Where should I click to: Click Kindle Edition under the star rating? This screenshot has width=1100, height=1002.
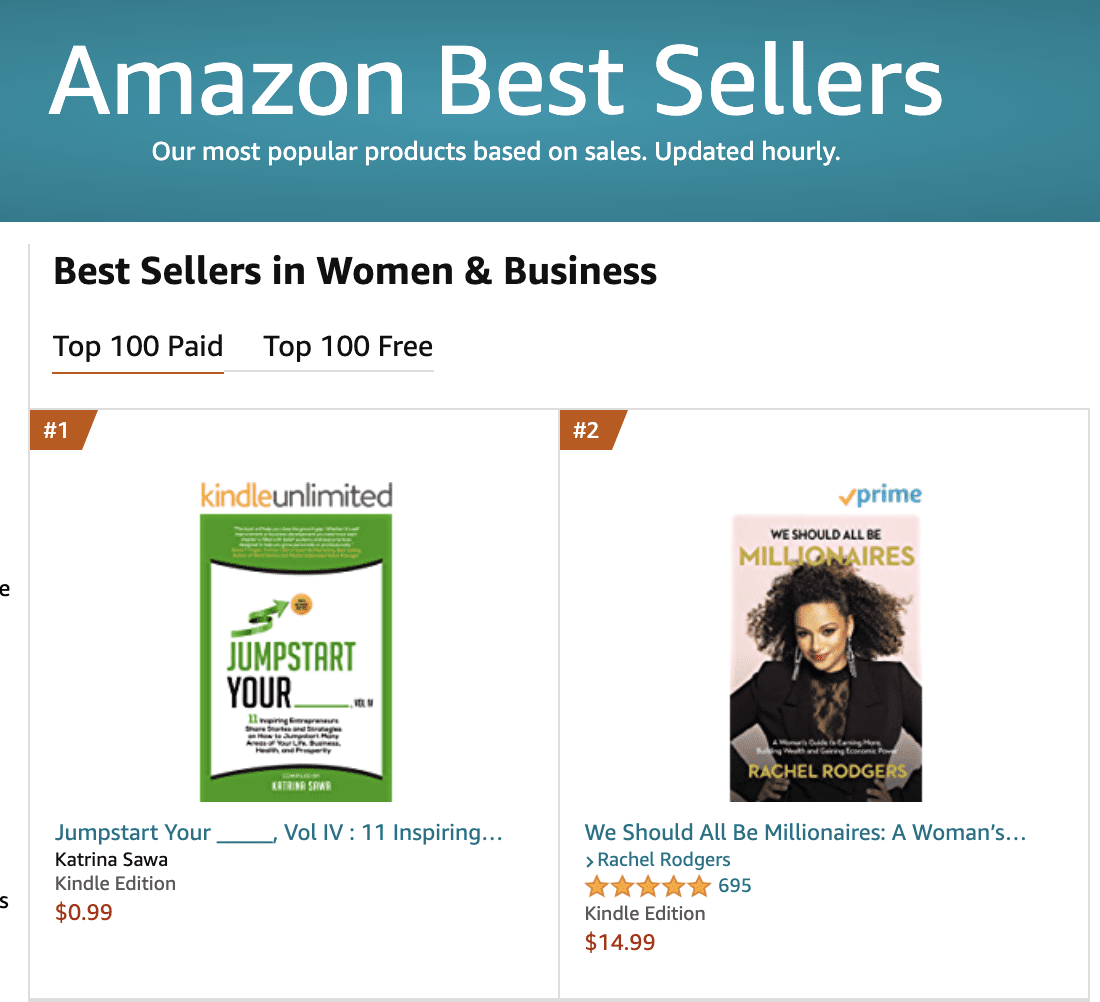pos(645,914)
